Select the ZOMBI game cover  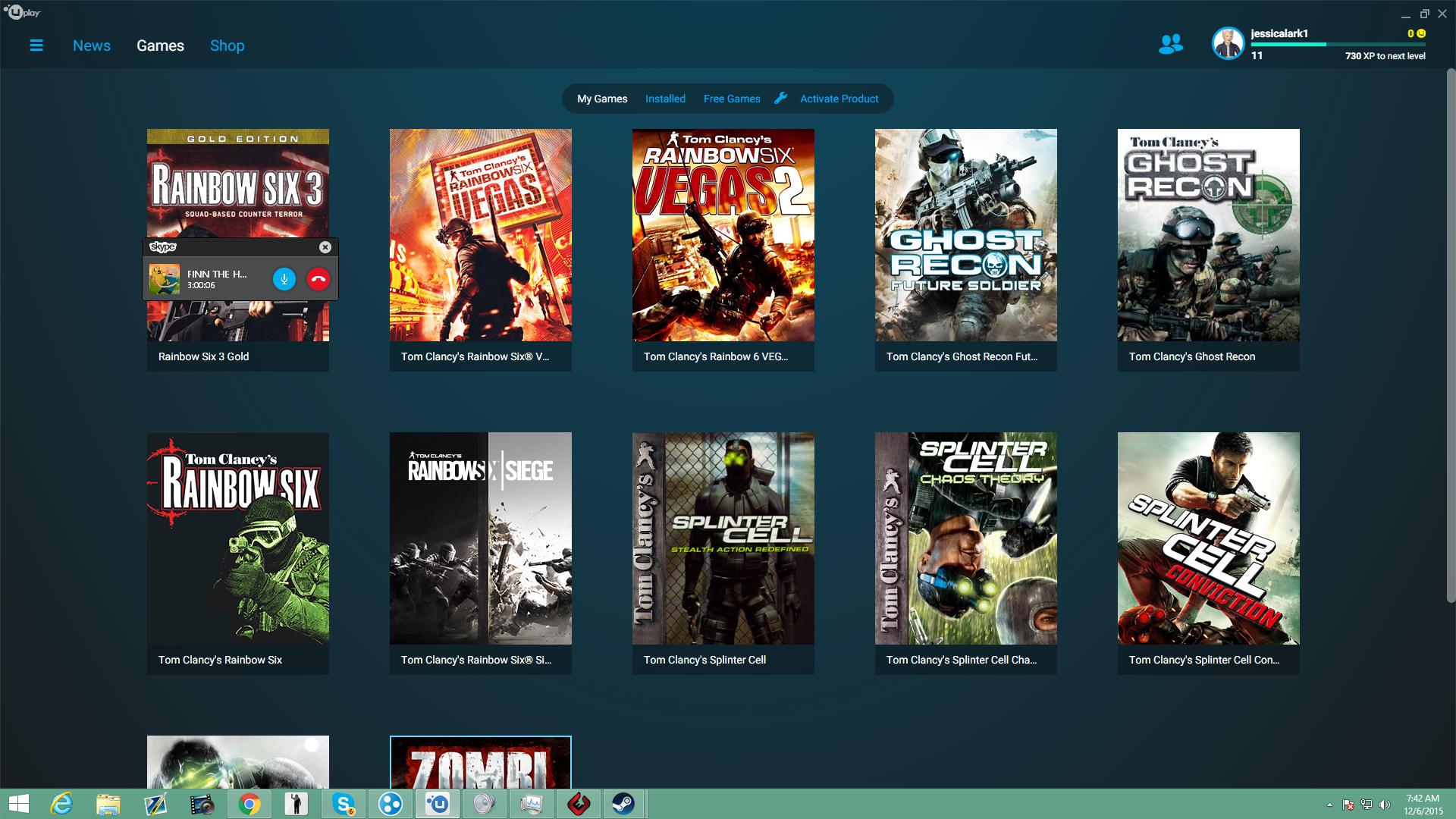tap(481, 762)
